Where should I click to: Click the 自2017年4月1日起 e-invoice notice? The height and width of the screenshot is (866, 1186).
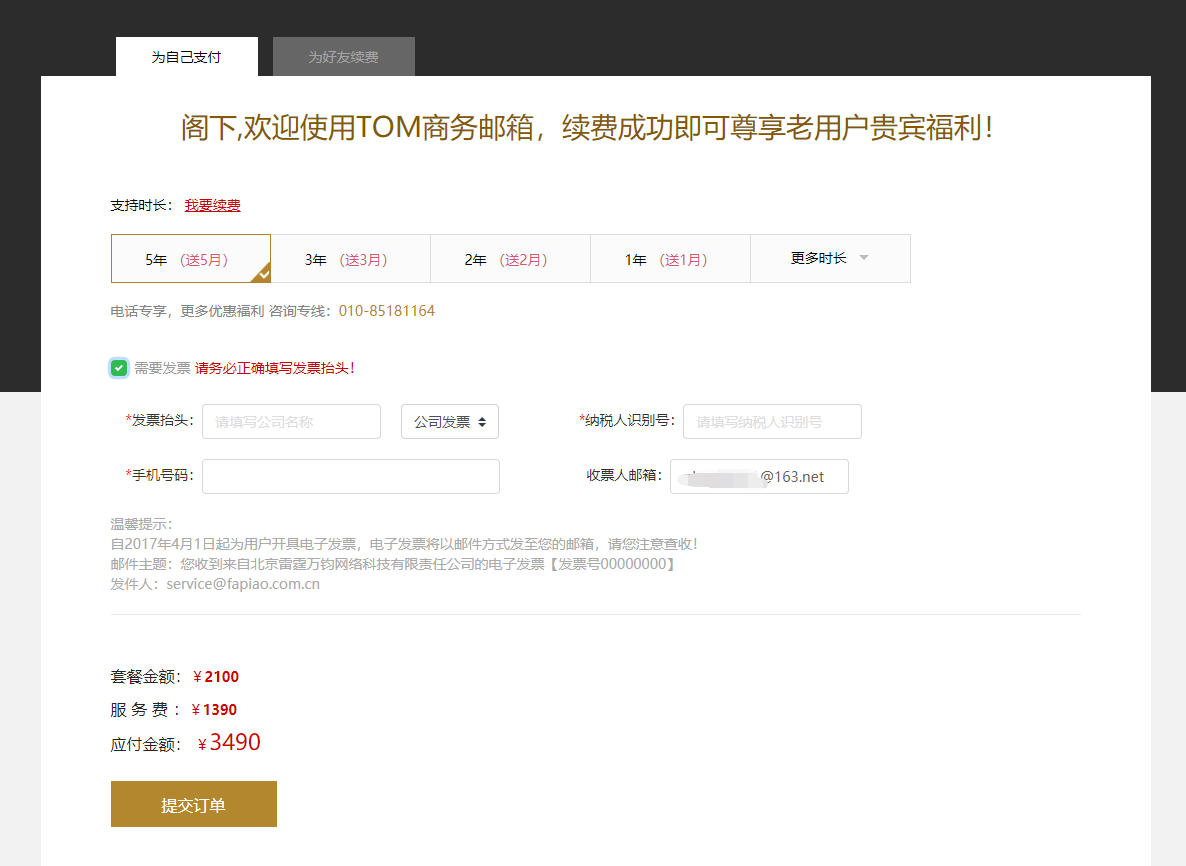tap(405, 544)
